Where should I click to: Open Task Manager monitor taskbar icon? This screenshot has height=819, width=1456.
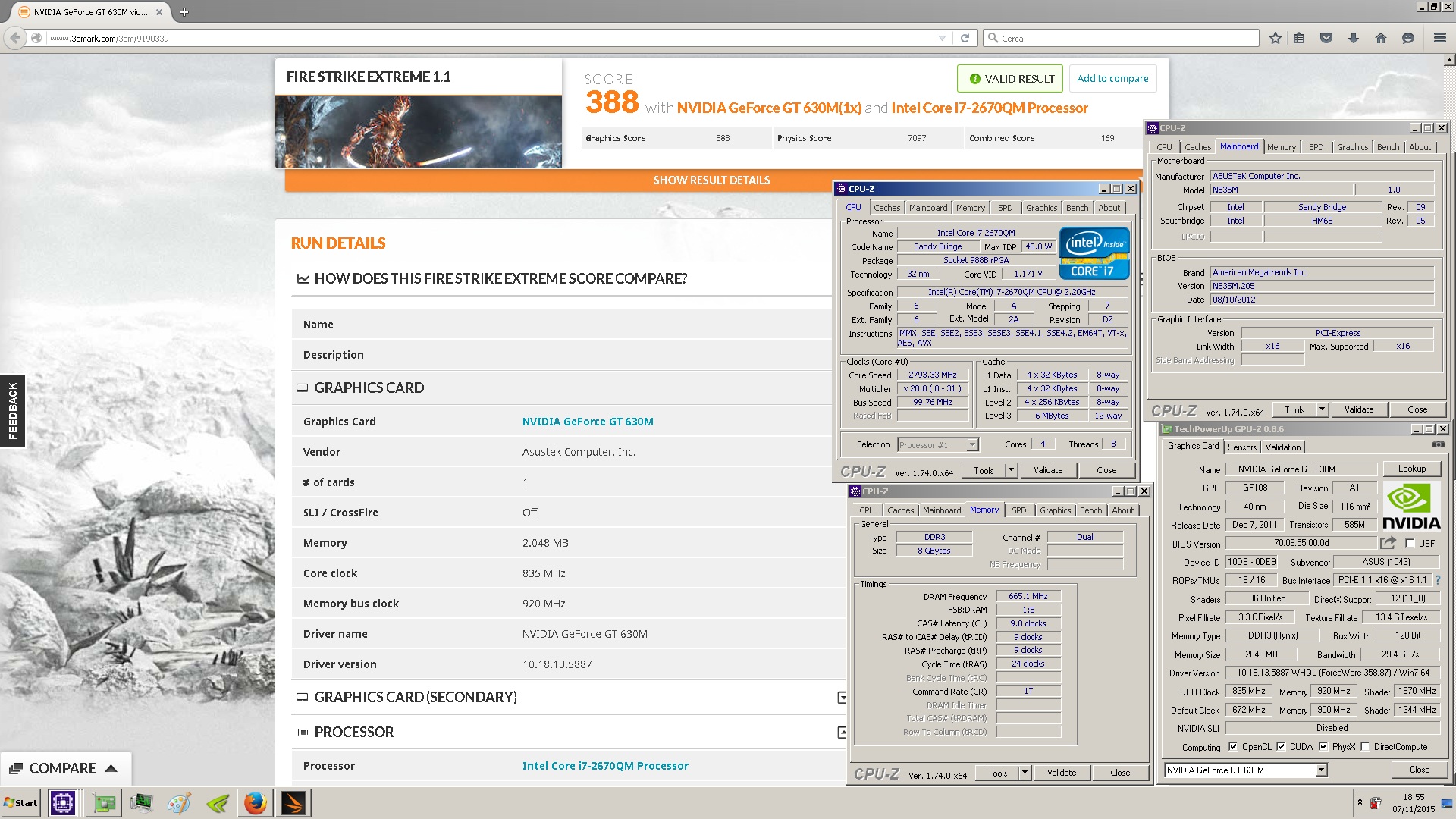142,803
